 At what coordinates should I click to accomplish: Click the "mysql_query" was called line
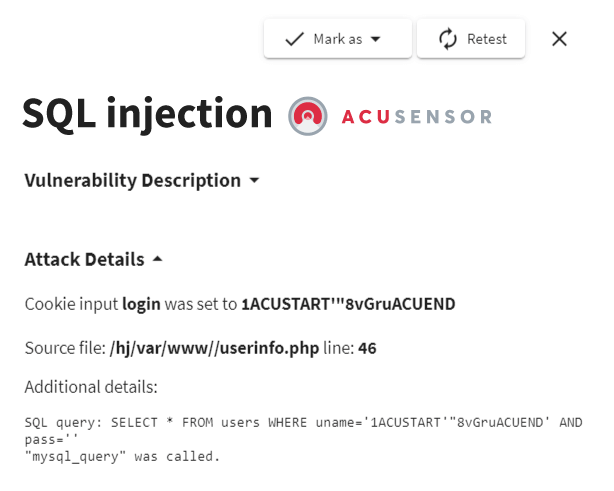pos(122,457)
